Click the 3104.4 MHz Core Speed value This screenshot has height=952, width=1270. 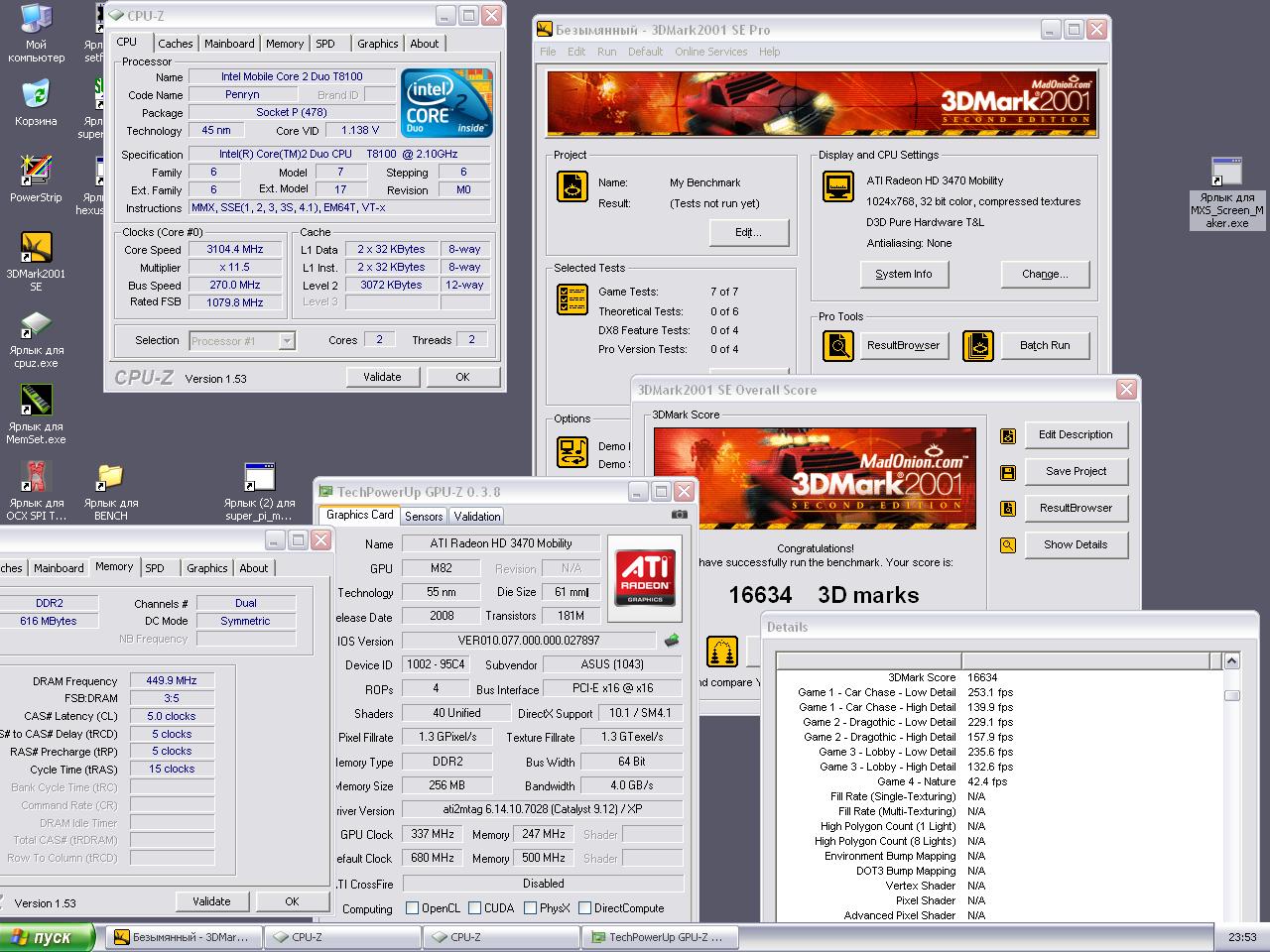coord(235,250)
